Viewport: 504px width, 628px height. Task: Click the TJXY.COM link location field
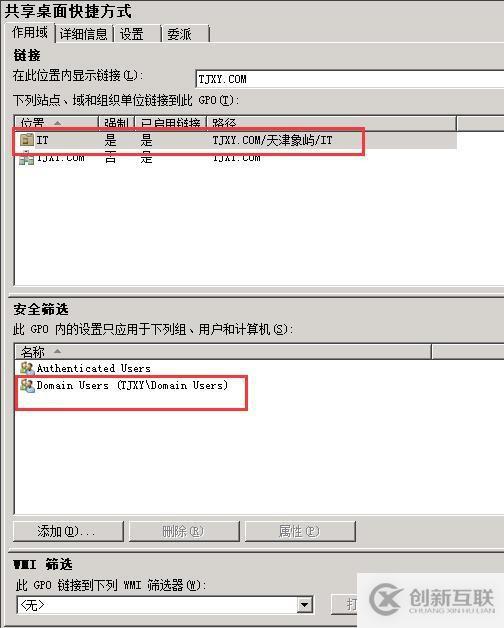point(349,79)
